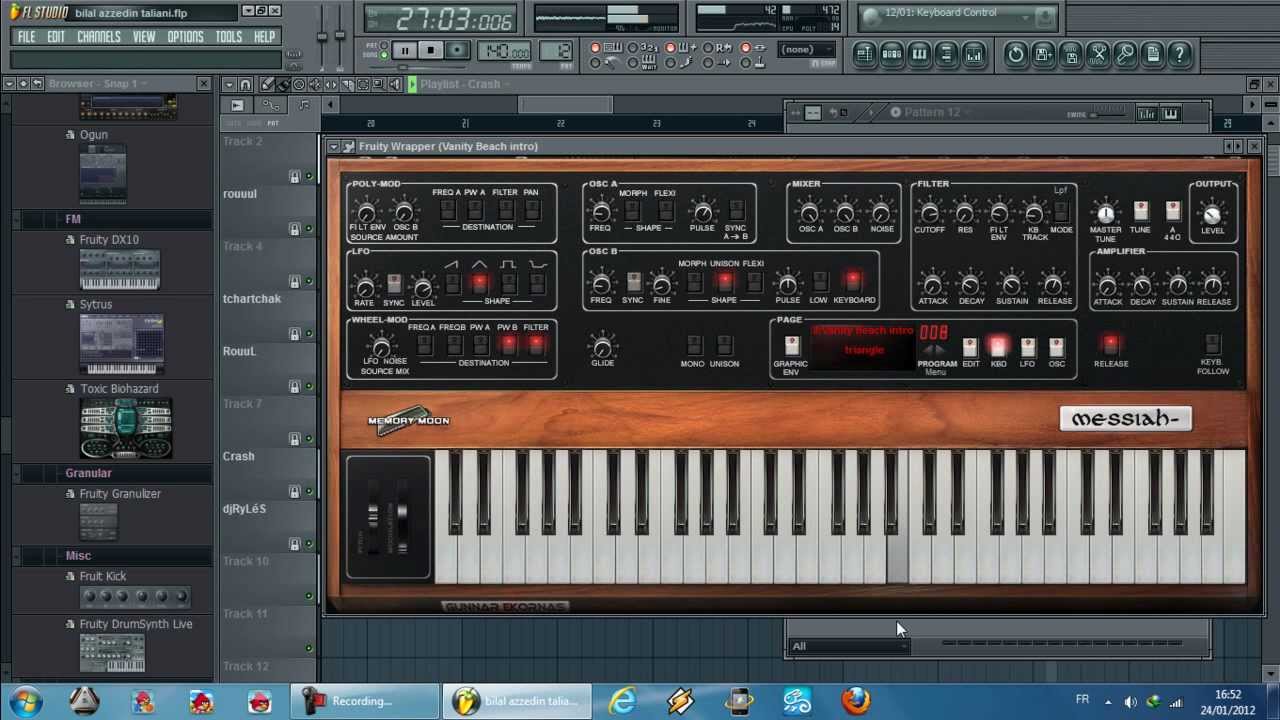This screenshot has width=1280, height=720.
Task: Open the project info page icon
Action: (x=1152, y=54)
